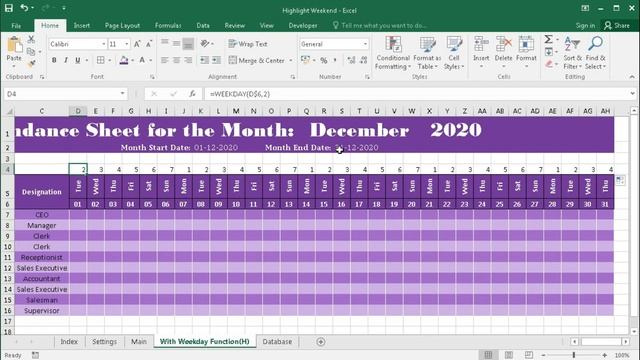This screenshot has height=360, width=640.
Task: Open Format as Table gallery
Action: [x=427, y=53]
